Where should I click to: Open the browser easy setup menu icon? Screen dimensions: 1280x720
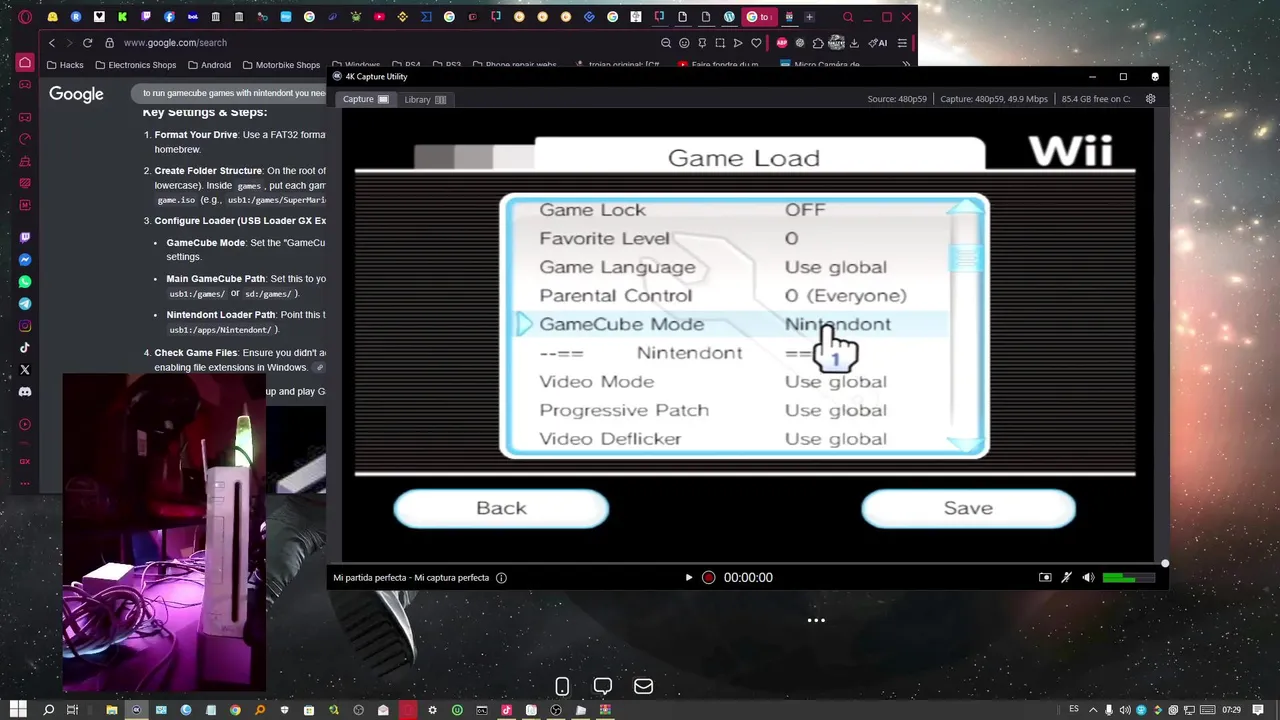902,43
